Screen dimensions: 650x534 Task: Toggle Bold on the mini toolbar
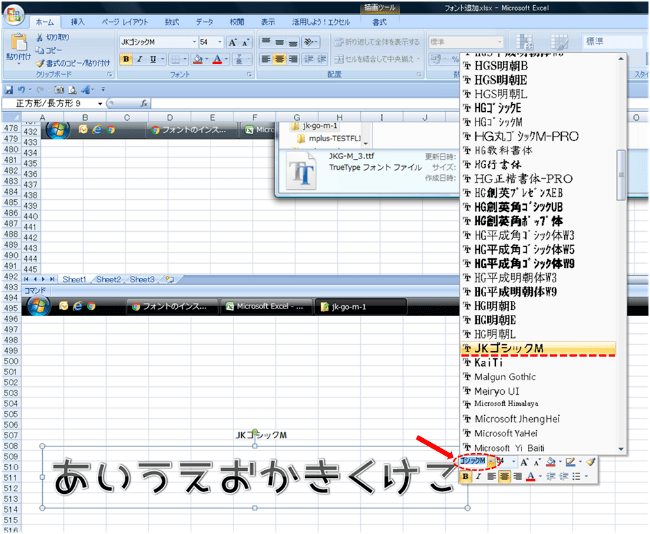click(x=465, y=477)
